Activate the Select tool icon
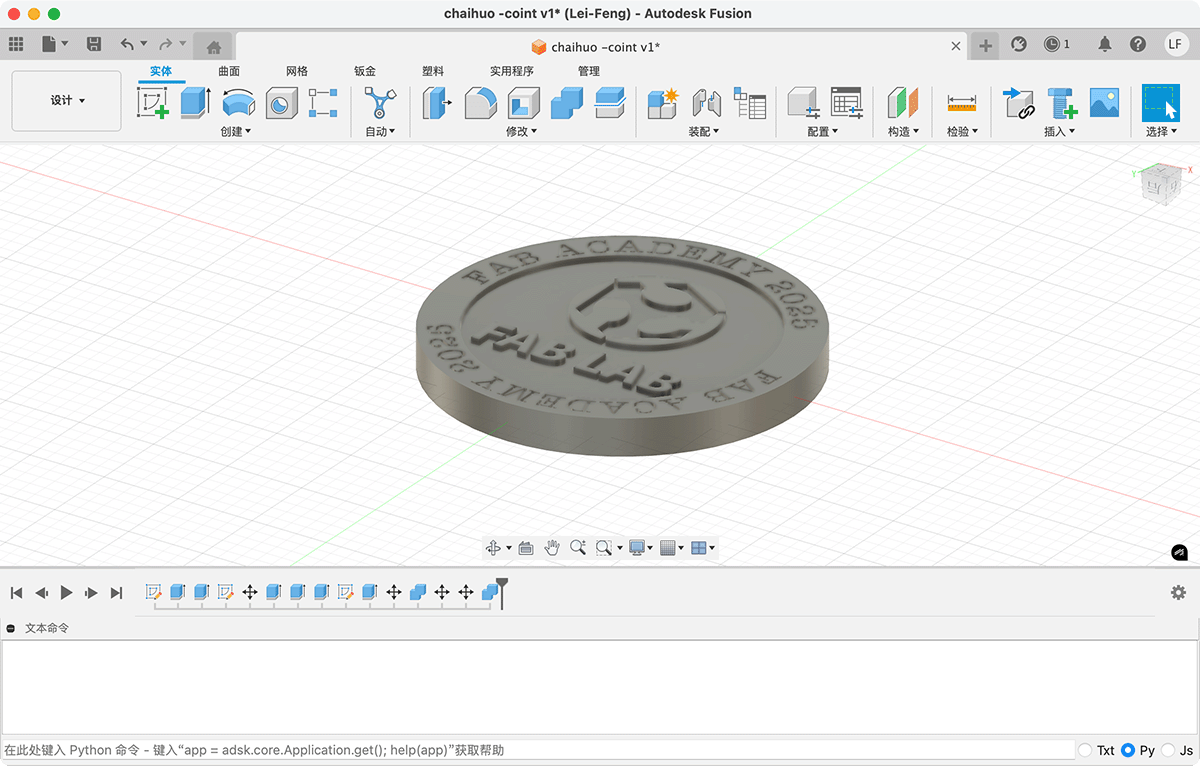This screenshot has width=1200, height=766. coord(1161,103)
